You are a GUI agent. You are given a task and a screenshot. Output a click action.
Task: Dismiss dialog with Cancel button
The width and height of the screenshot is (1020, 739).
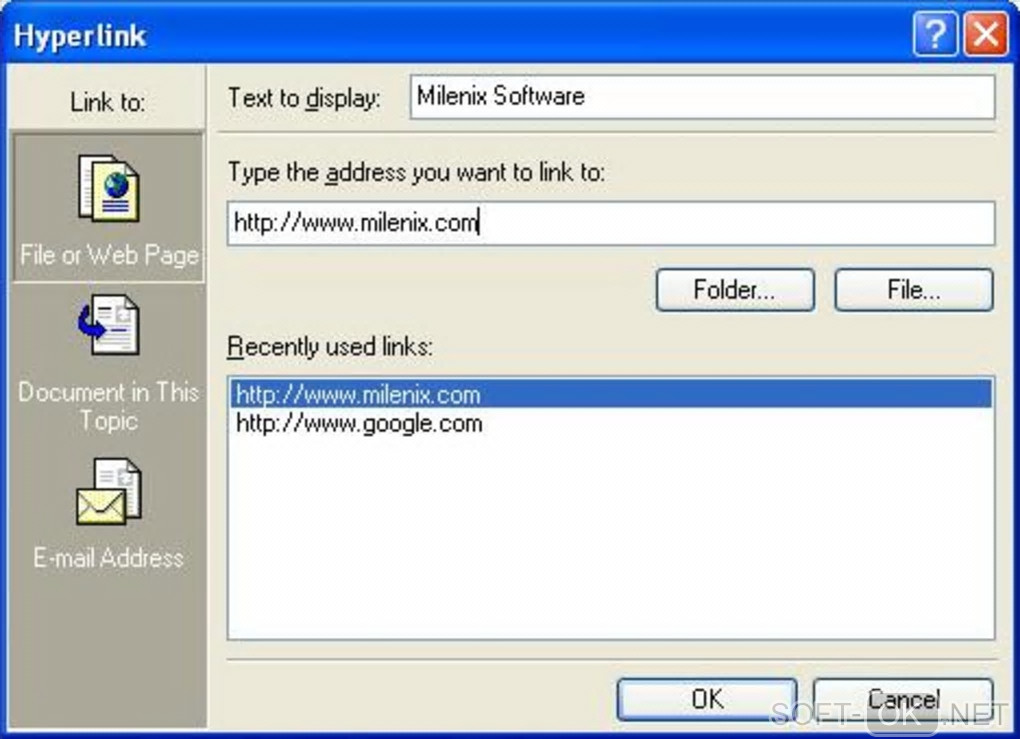coord(904,699)
